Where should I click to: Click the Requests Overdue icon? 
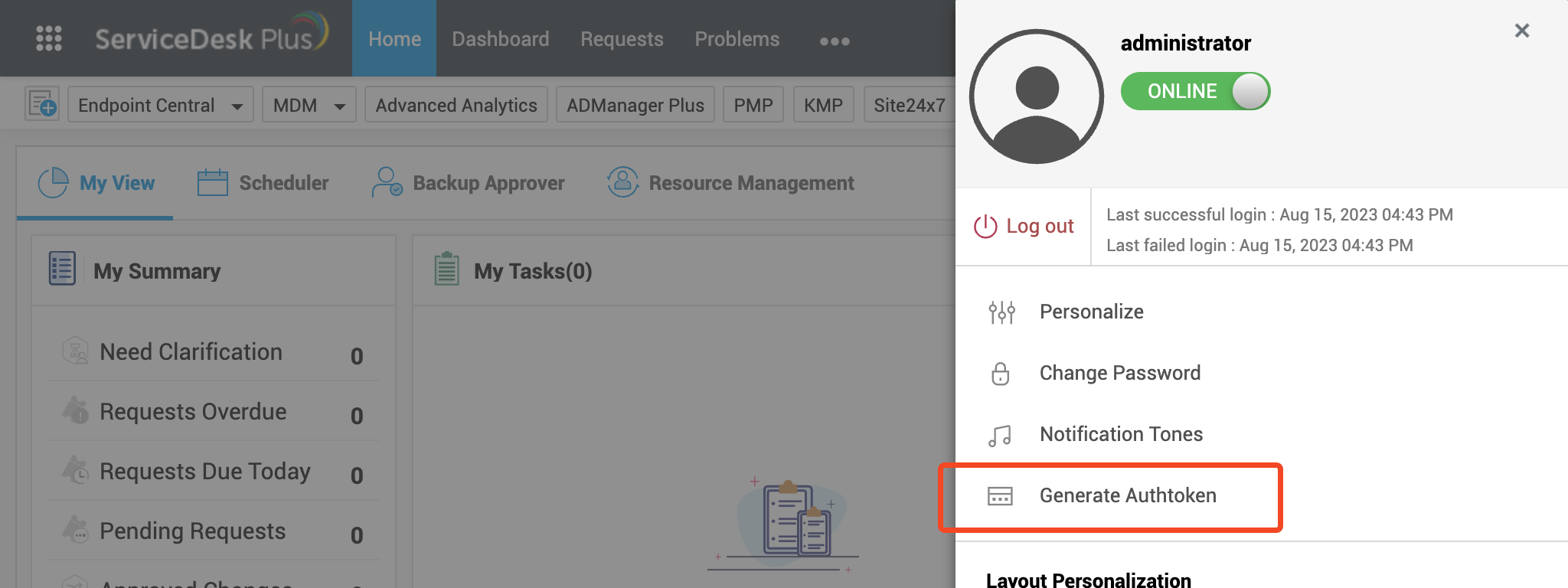pyautogui.click(x=75, y=410)
